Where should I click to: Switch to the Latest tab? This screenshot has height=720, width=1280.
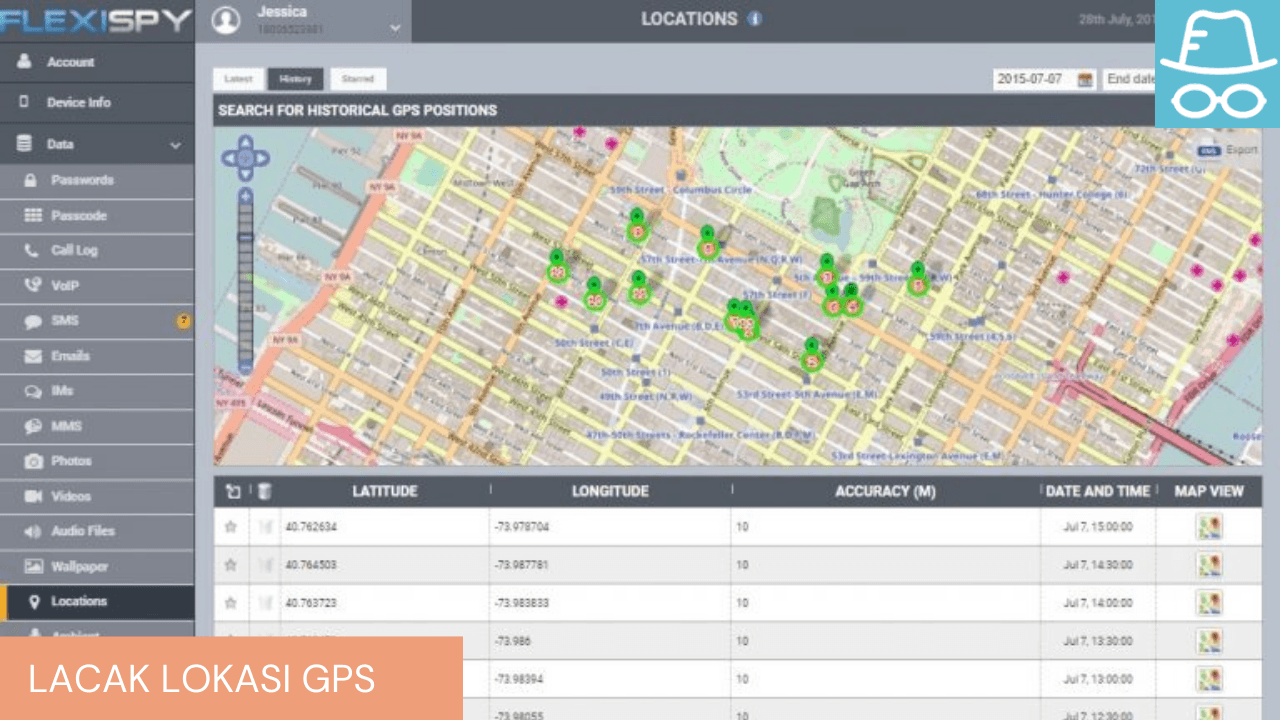point(238,79)
